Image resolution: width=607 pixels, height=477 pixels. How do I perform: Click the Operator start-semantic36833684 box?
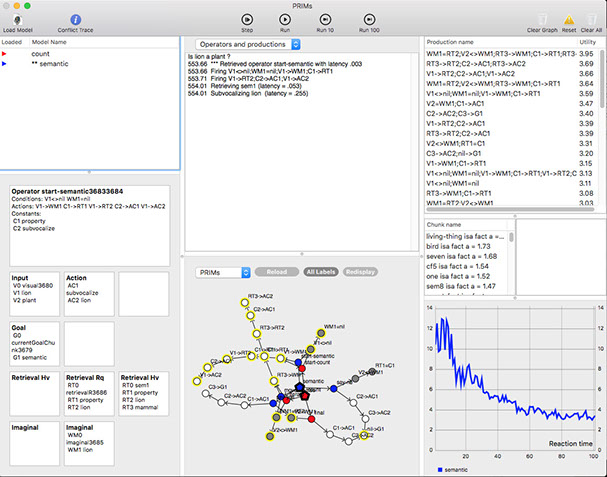(89, 226)
